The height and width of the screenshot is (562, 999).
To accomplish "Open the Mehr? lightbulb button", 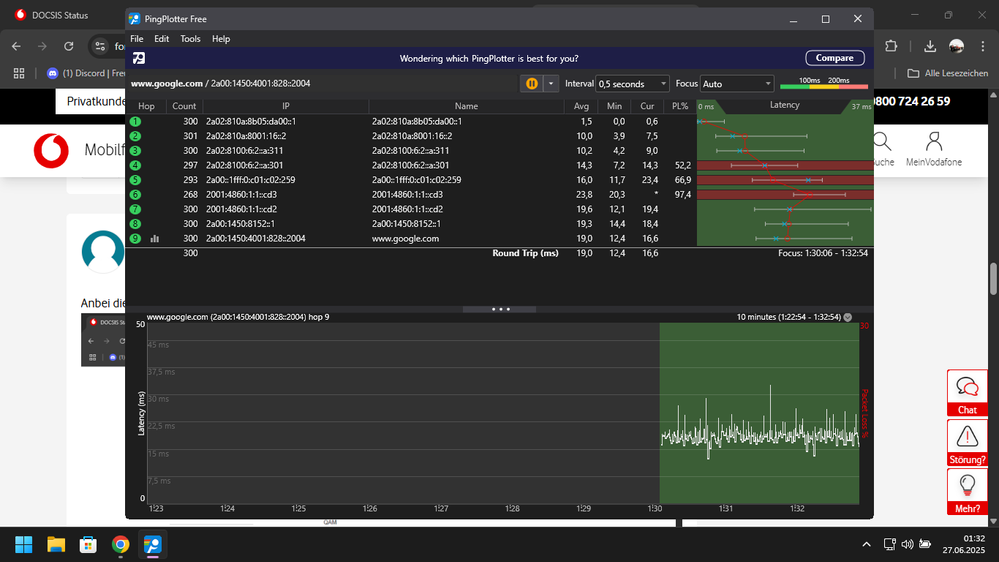I will coord(967,492).
